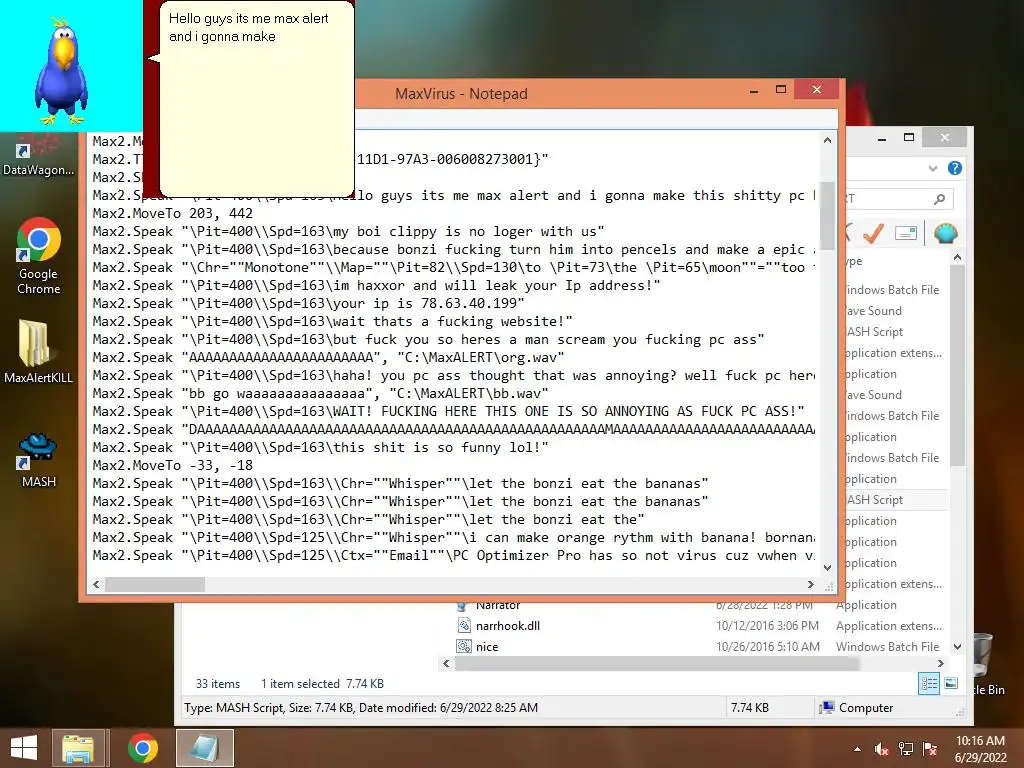Screen dimensions: 1024x768
Task: Open the MaxAlertKILL folder on the desktop
Action: (x=39, y=351)
